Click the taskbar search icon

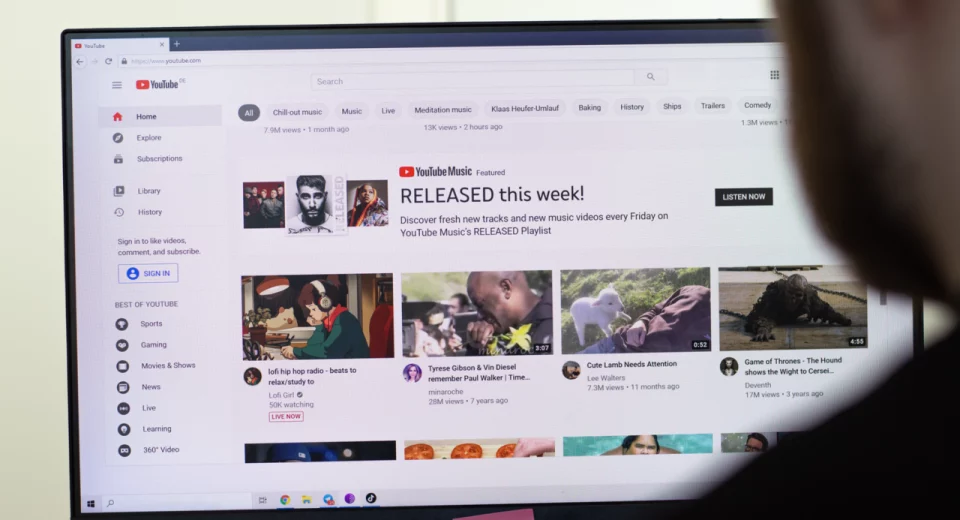pyautogui.click(x=110, y=503)
